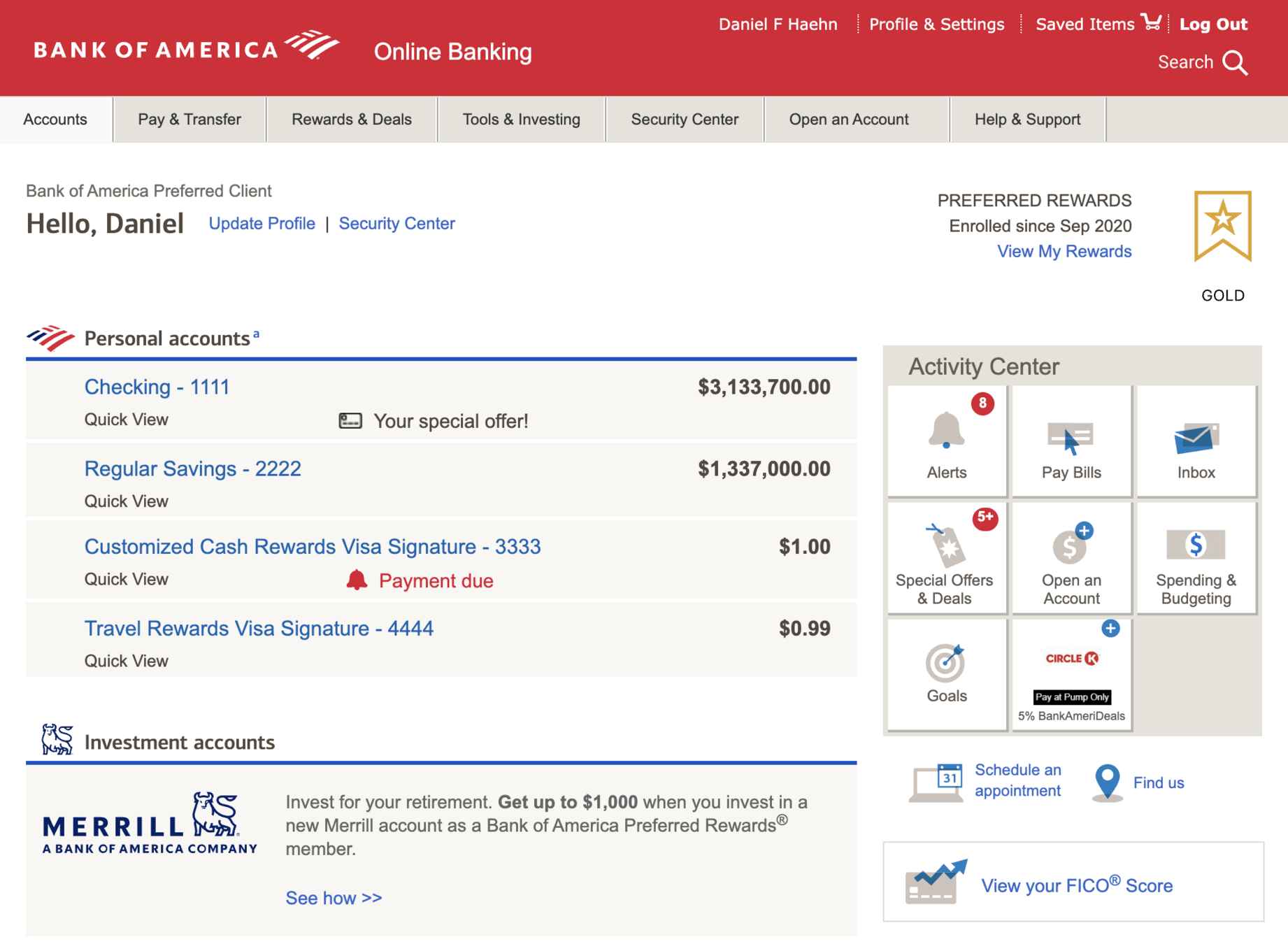The height and width of the screenshot is (944, 1288).
Task: Click the Payment due bell icon
Action: (357, 580)
